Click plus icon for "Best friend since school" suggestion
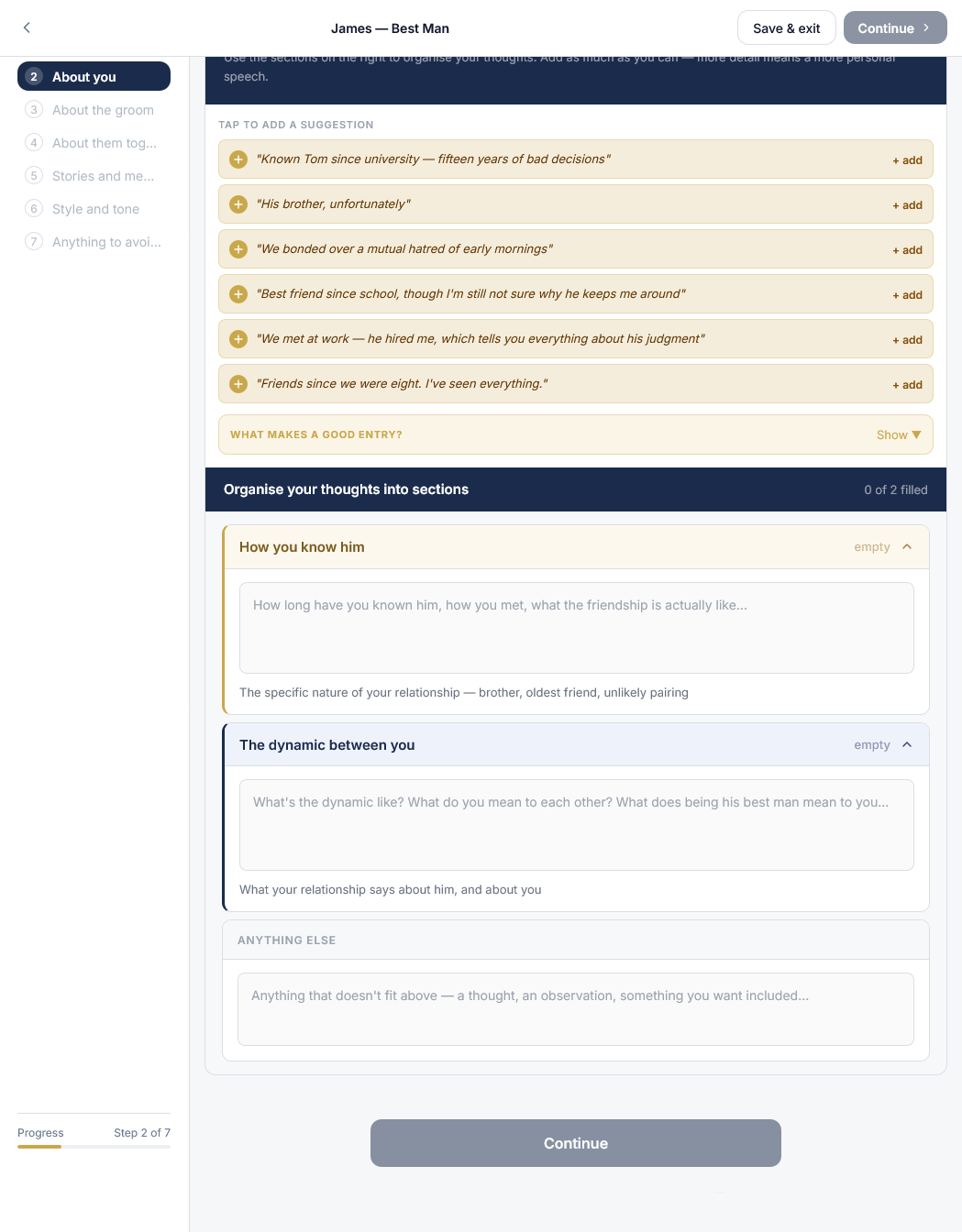 pyautogui.click(x=238, y=294)
